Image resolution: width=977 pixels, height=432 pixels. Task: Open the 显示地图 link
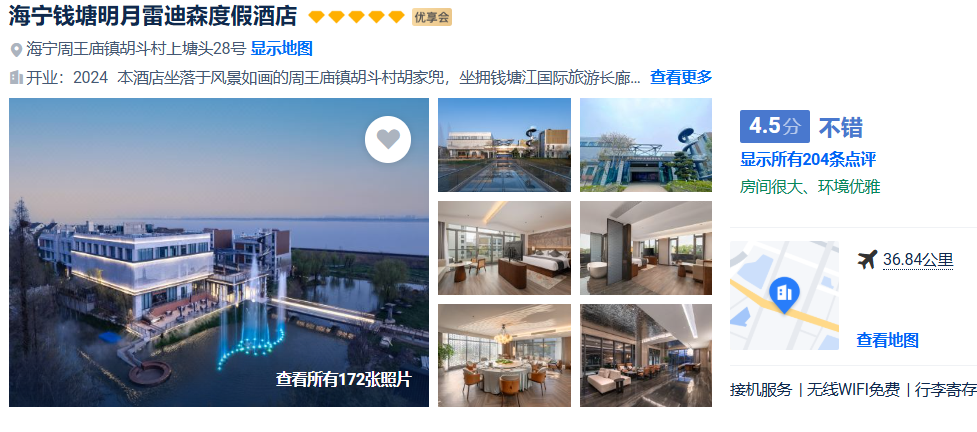pos(282,49)
